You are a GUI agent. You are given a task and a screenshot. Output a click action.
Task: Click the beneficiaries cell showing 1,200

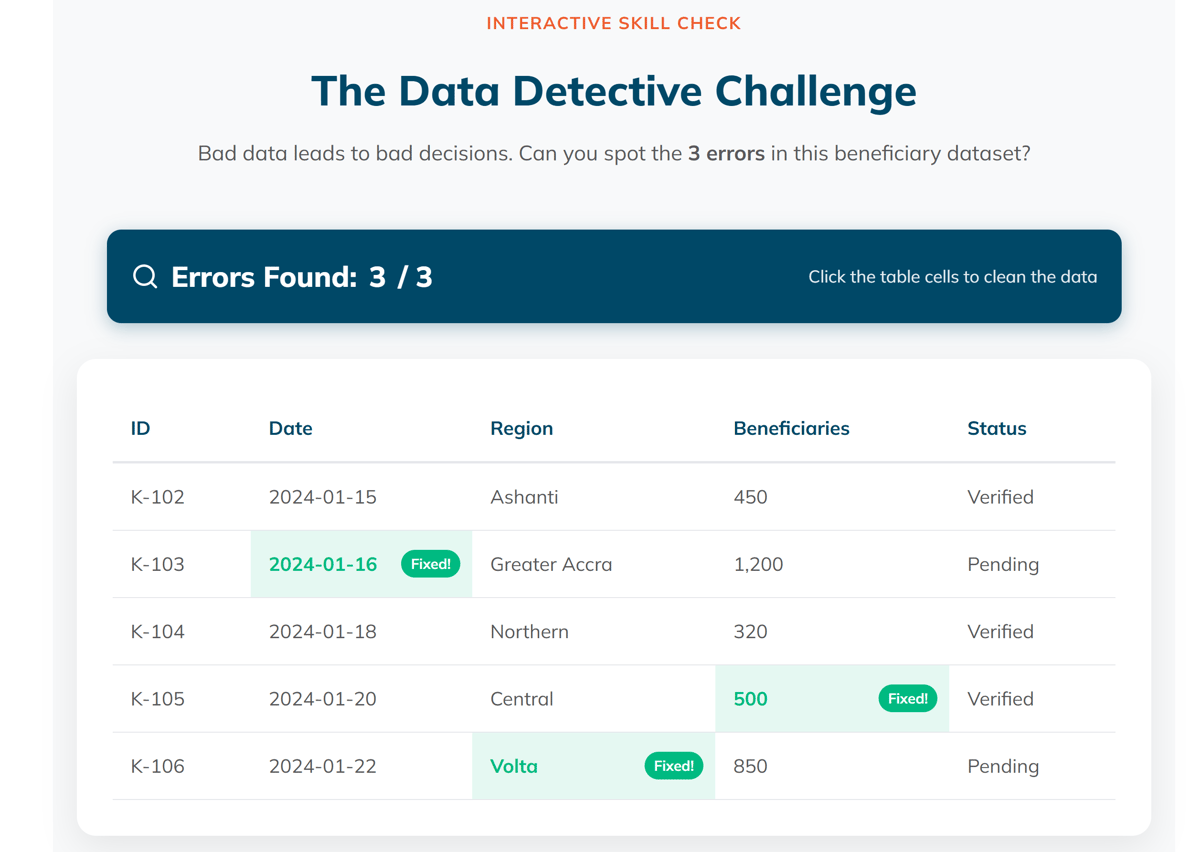tap(758, 564)
